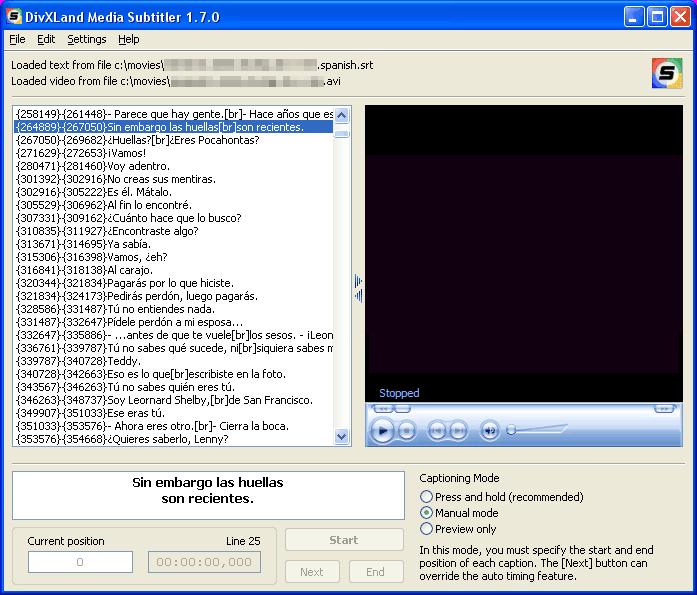Screen dimensions: 697x595
Task: Select line 'No creas sus mentiras.'
Action: coord(174,179)
